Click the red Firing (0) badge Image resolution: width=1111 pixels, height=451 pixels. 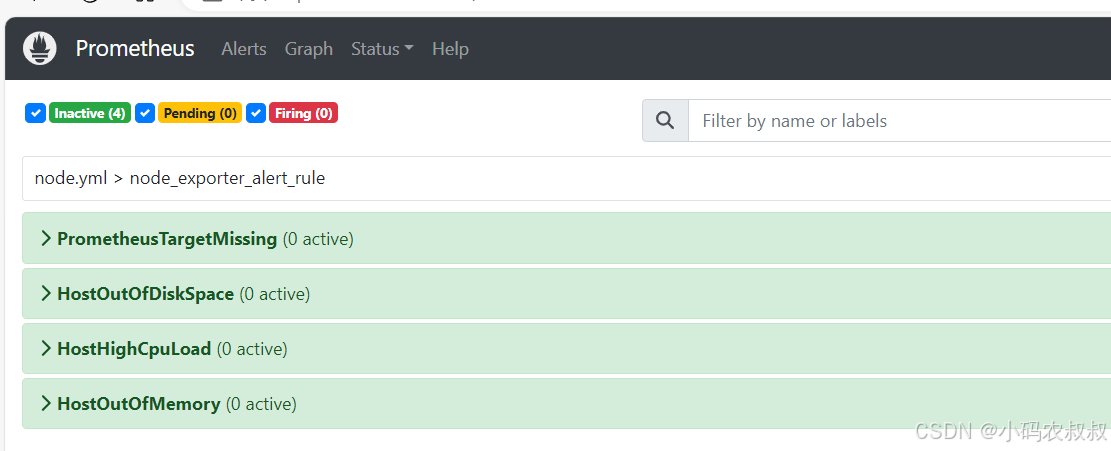point(303,113)
